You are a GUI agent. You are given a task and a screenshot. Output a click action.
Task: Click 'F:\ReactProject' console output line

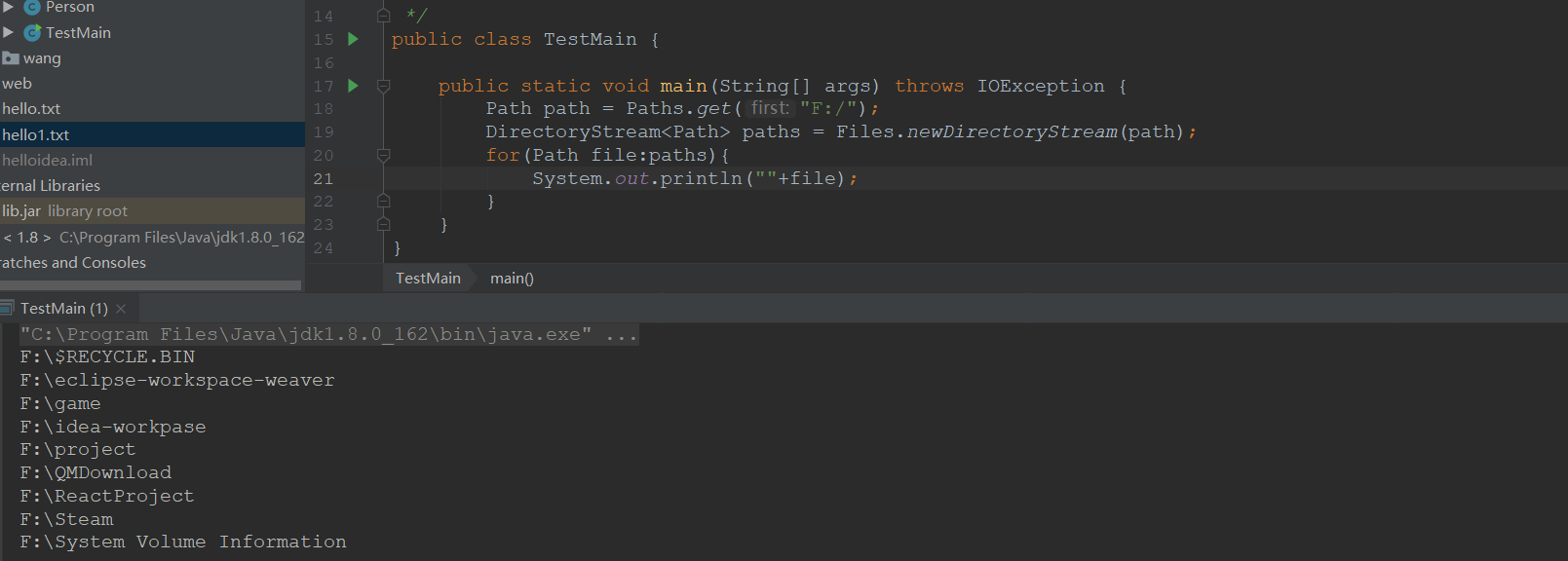coord(107,496)
